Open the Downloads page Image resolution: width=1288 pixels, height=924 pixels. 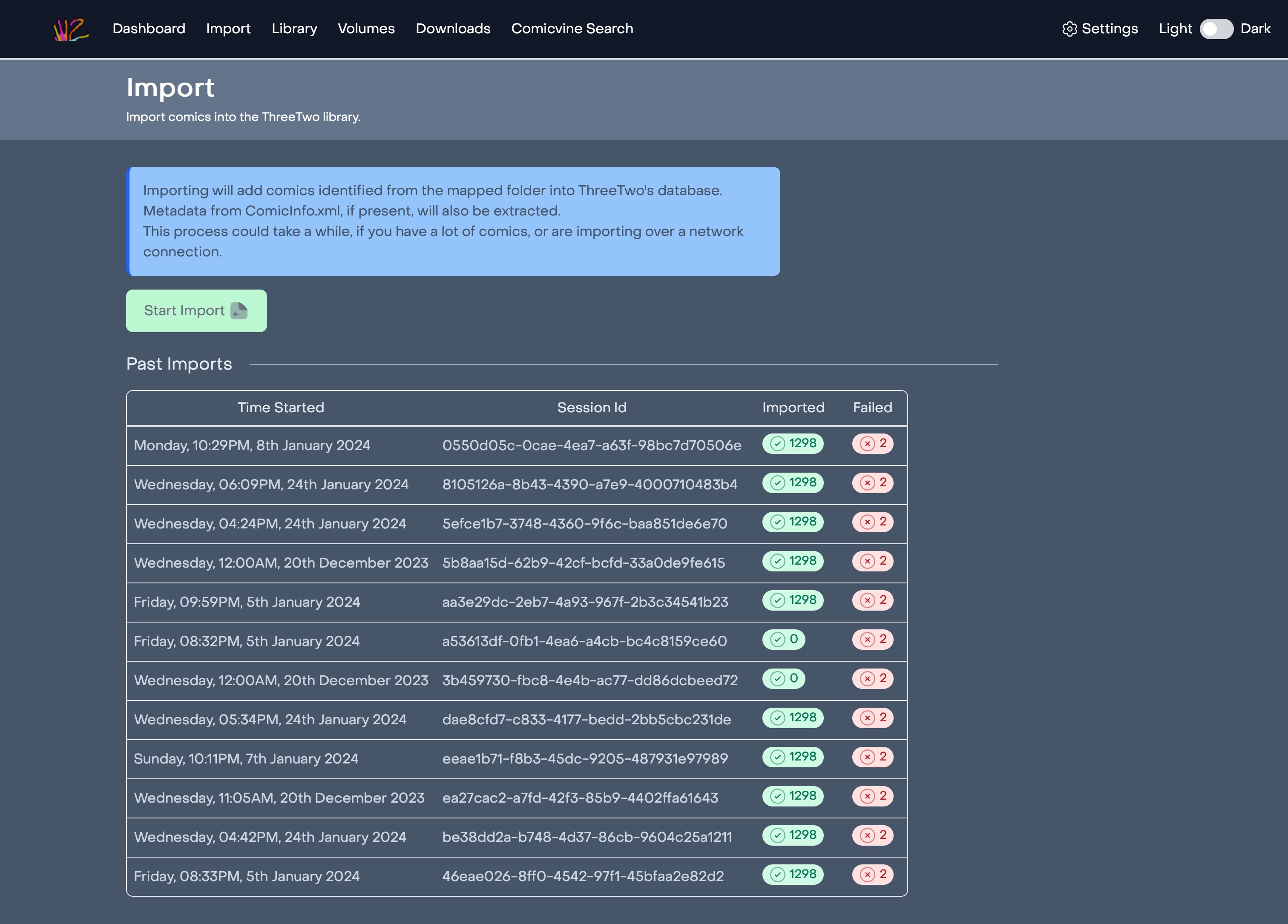tap(453, 29)
